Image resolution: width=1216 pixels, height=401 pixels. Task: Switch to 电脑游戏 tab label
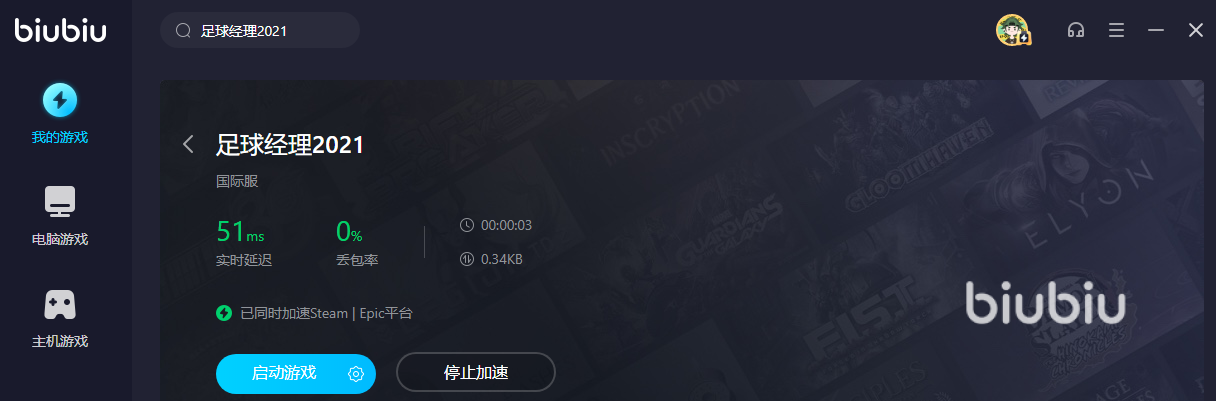[60, 240]
